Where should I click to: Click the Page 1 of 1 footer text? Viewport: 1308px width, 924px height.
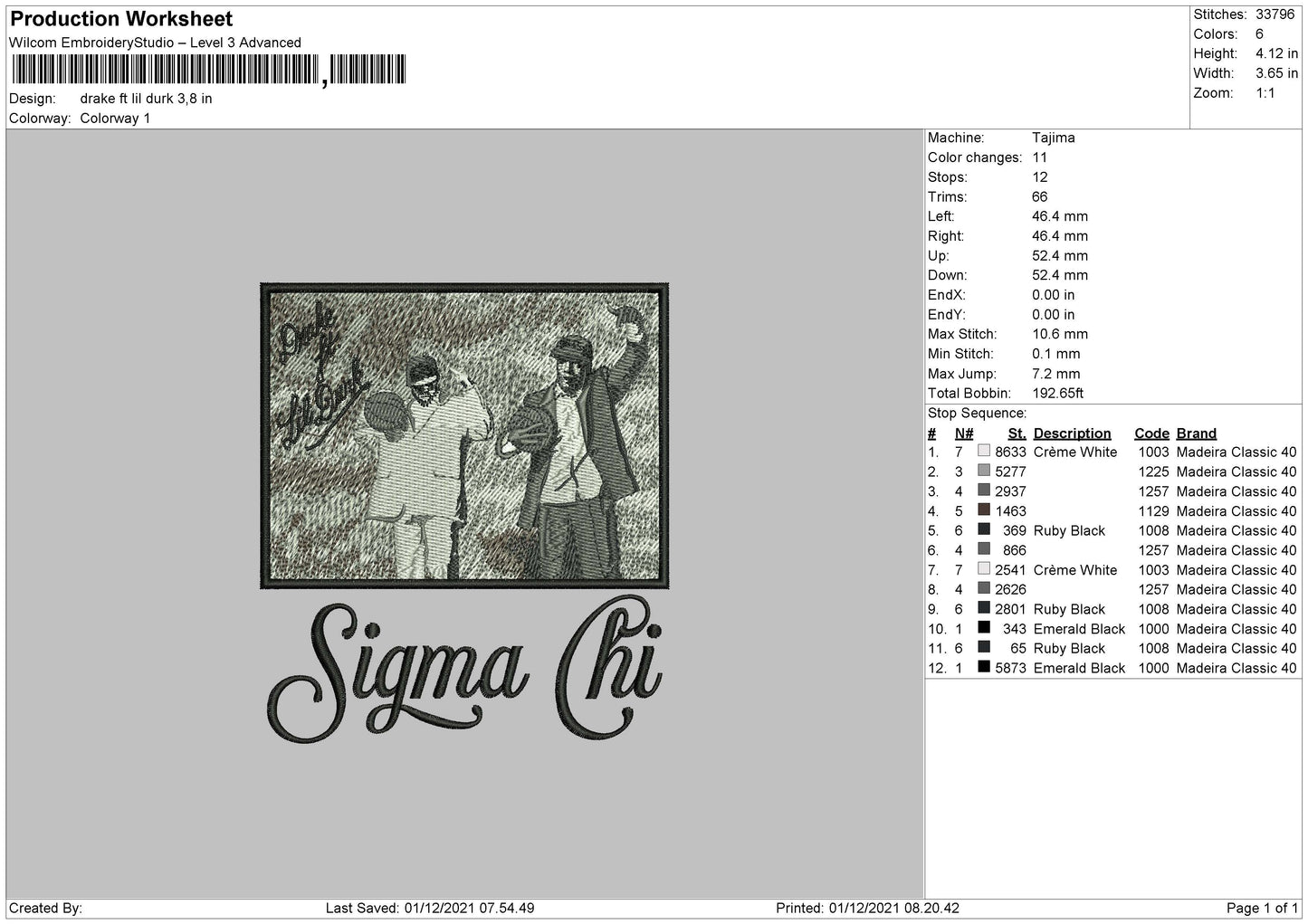pos(1262,908)
